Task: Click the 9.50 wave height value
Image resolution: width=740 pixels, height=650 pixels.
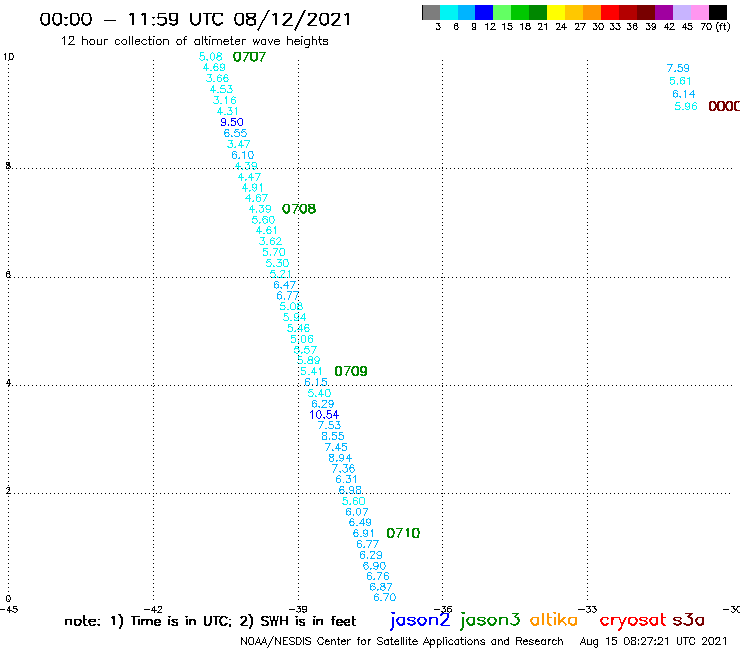Action: 232,122
